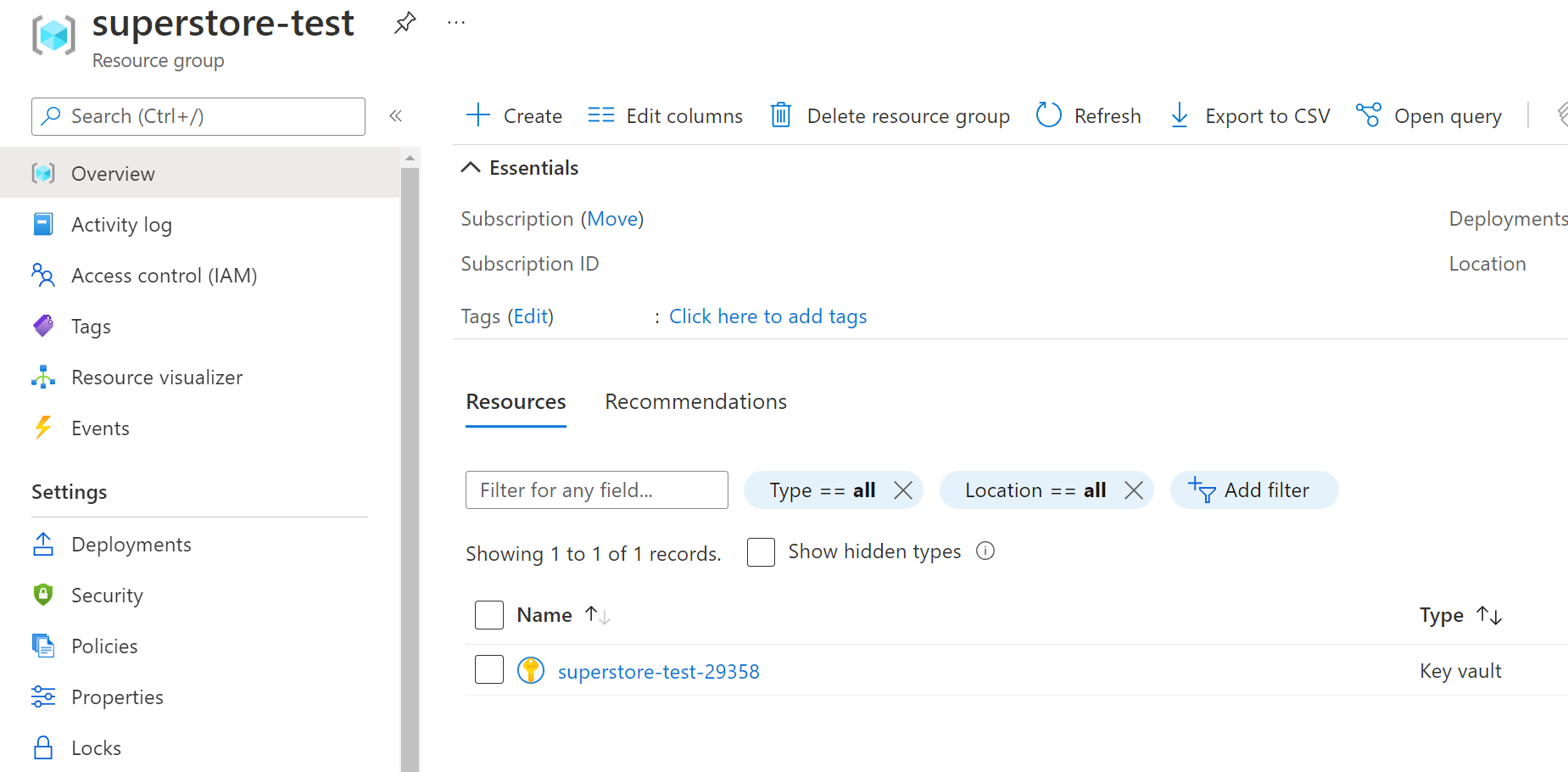Open Deployments under Settings
The image size is (1568, 772).
pos(131,545)
